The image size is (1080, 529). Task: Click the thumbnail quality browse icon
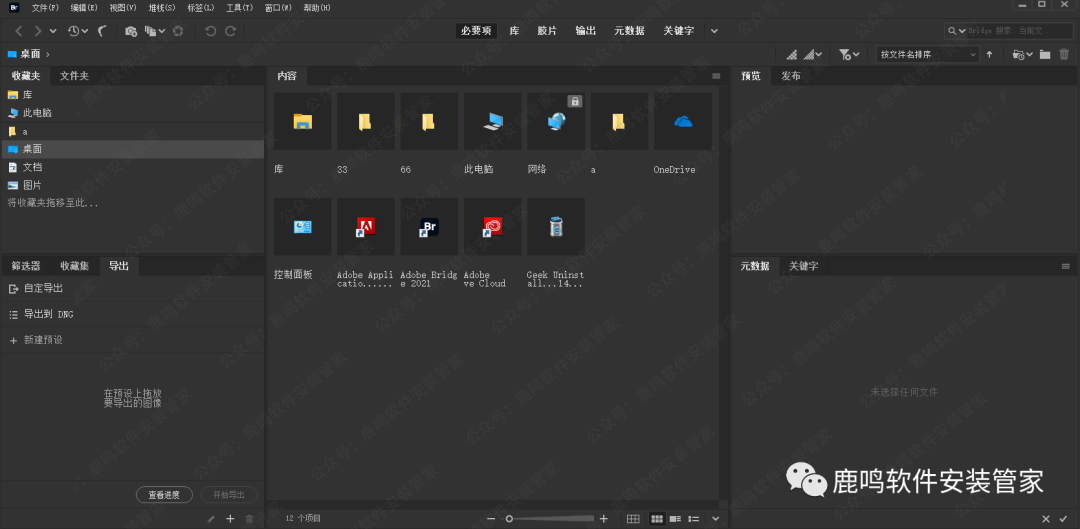[x=792, y=54]
